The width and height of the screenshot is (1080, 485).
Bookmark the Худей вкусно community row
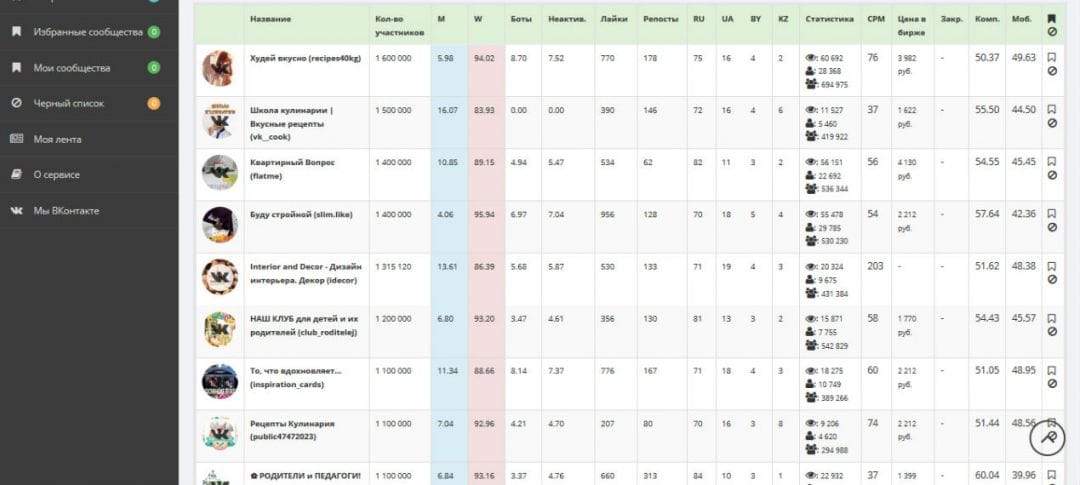(x=1052, y=57)
